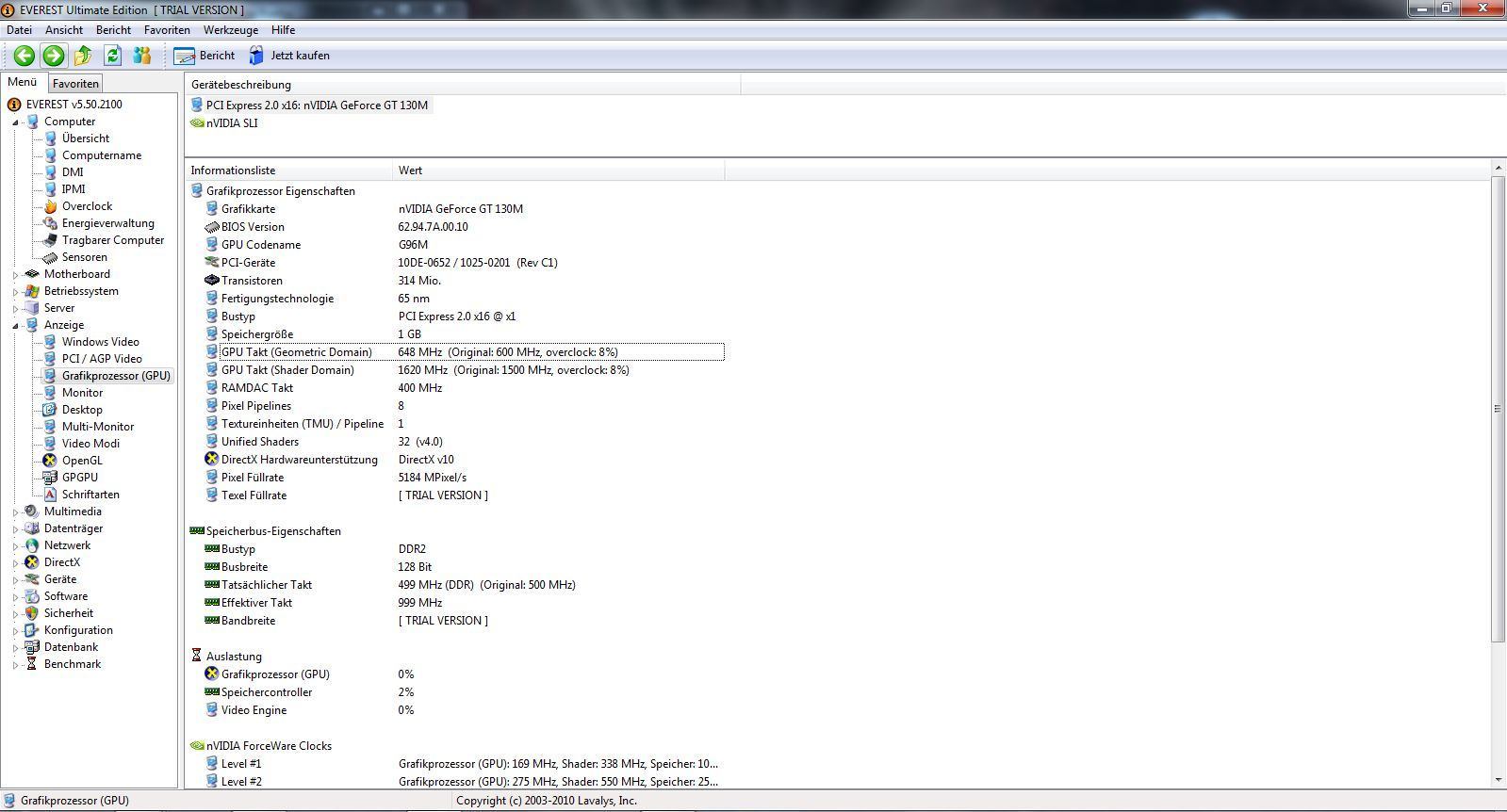Expand the Datenträger tree node
This screenshot has height=812, width=1507.
pos(16,529)
